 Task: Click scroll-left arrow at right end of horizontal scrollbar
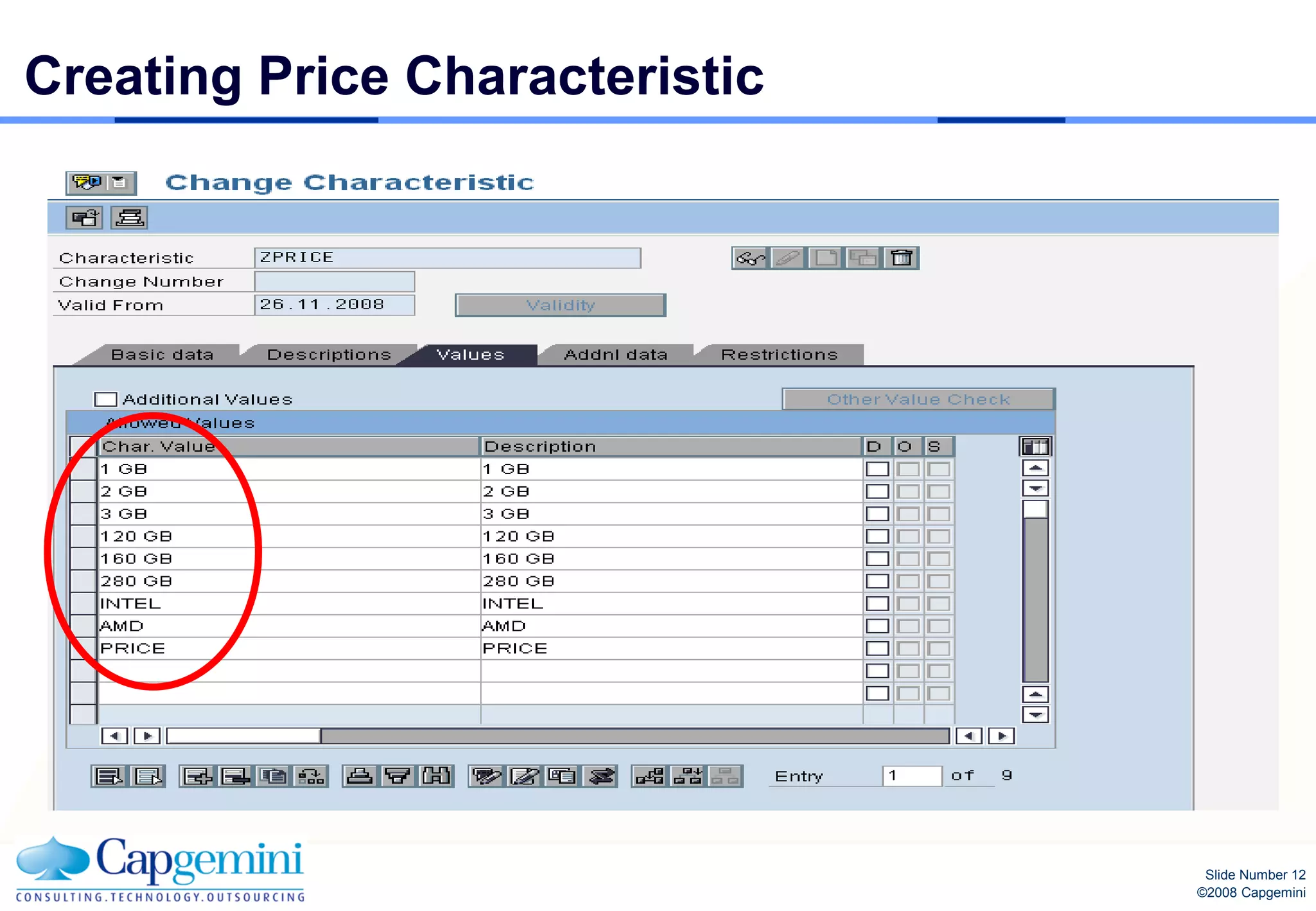pos(969,736)
